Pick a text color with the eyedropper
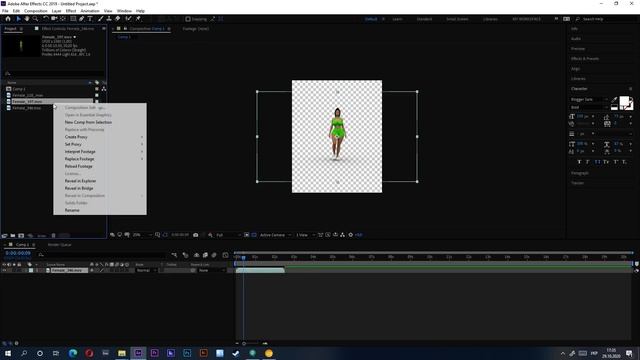 614,99
